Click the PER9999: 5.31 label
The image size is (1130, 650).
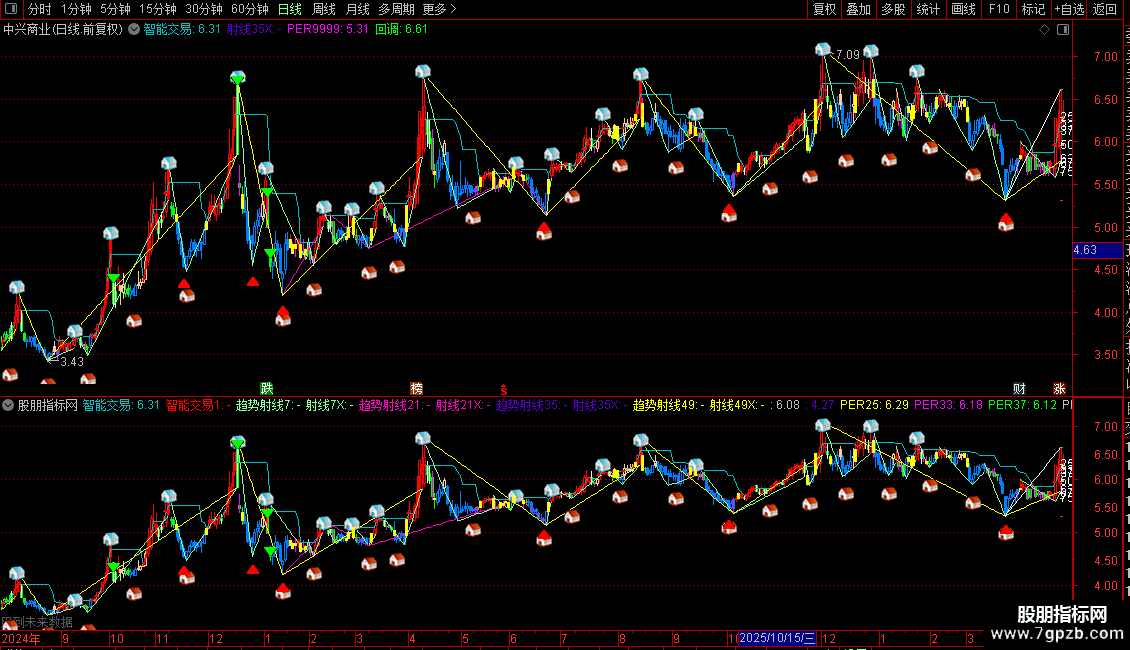point(328,30)
